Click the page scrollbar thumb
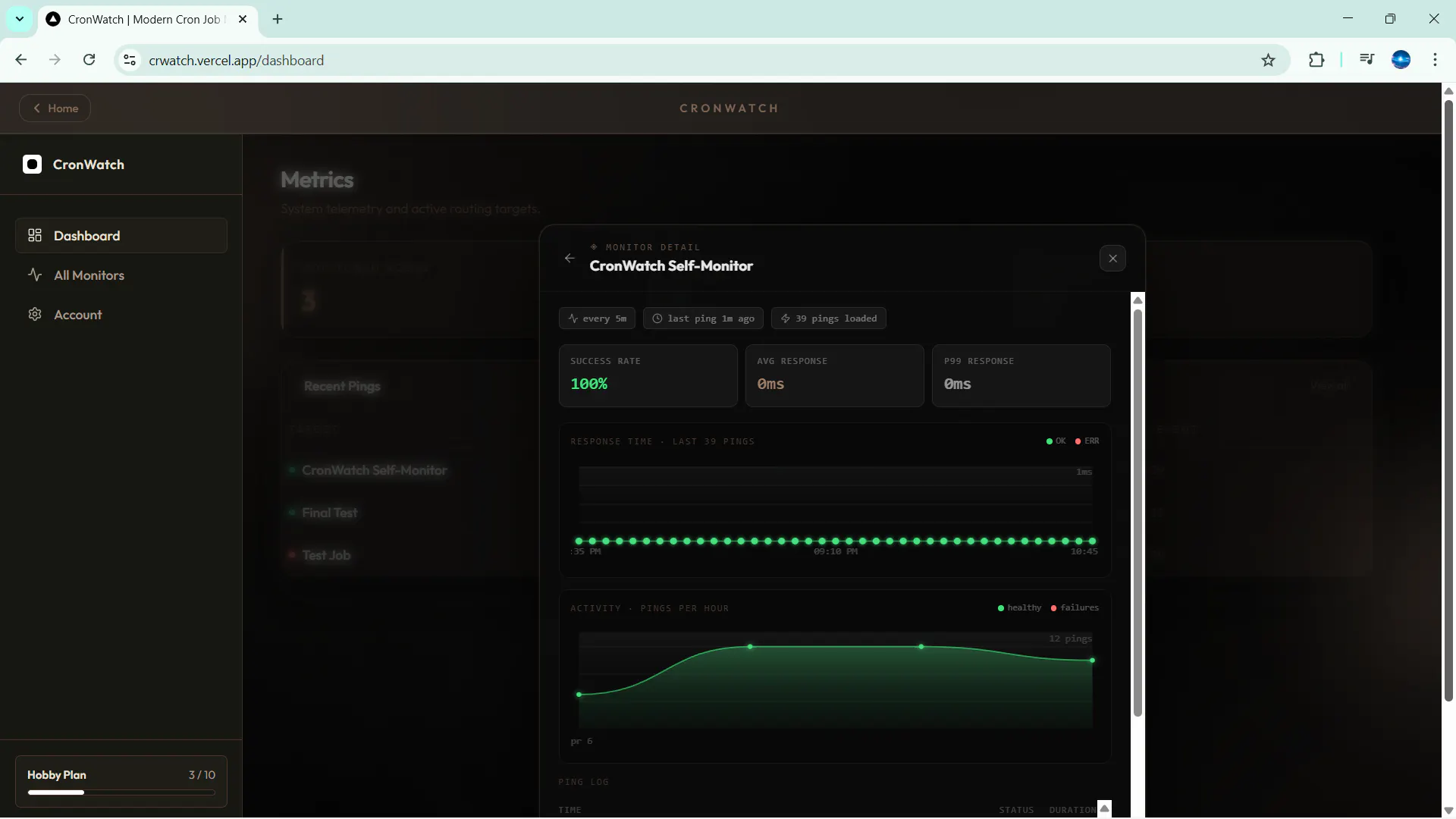1456x819 pixels. [1448, 400]
